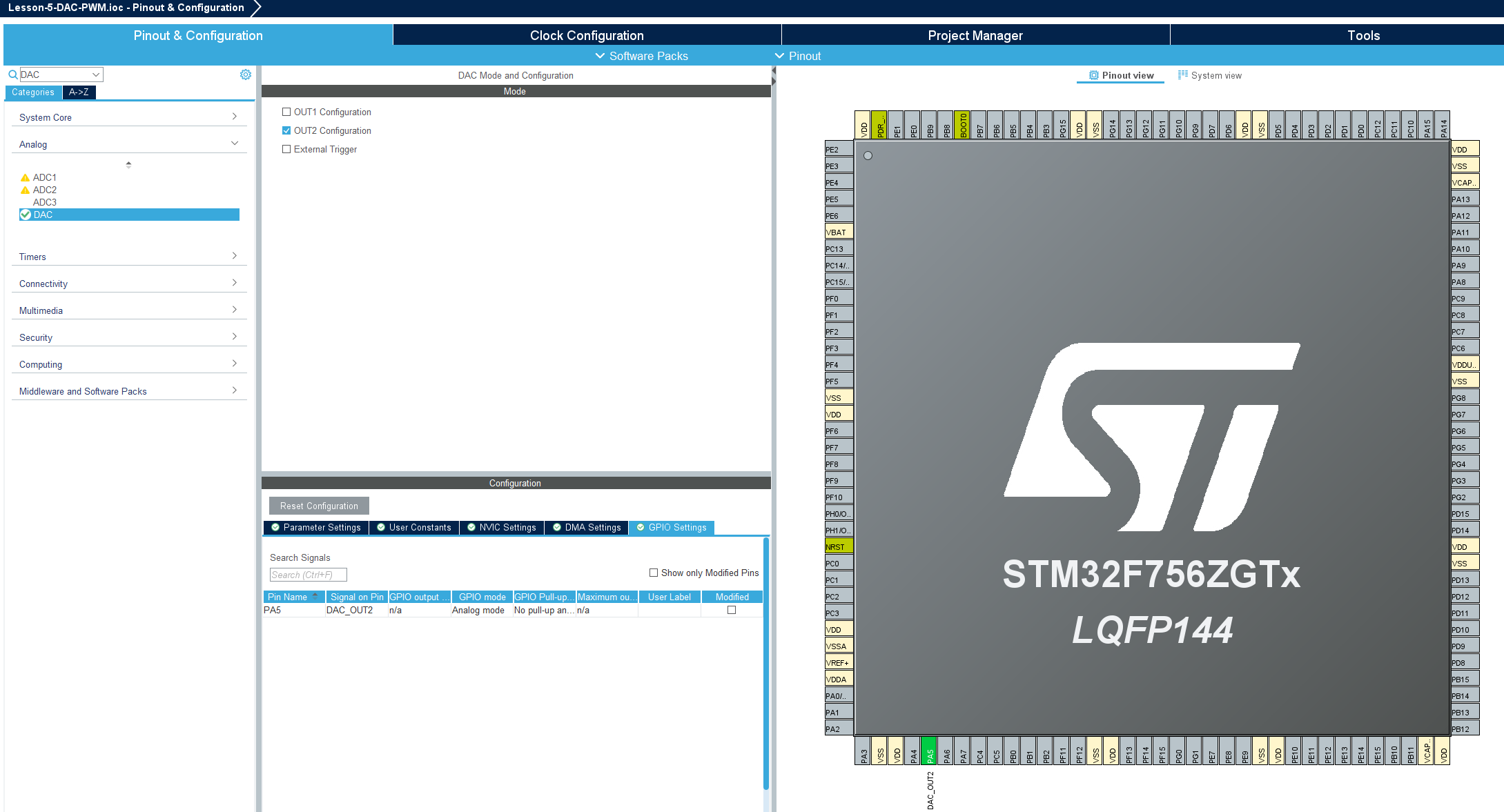Select the Categories tab

coord(33,92)
